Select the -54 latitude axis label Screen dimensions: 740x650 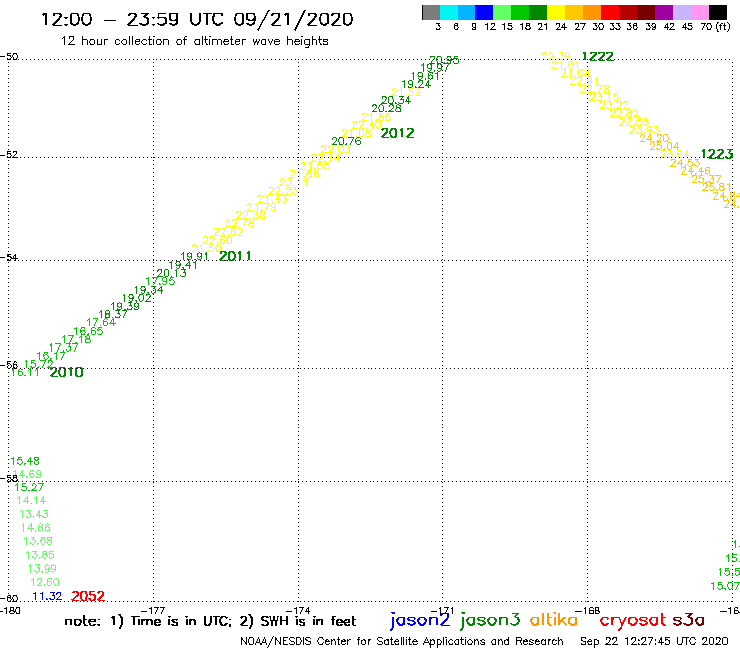(9, 258)
